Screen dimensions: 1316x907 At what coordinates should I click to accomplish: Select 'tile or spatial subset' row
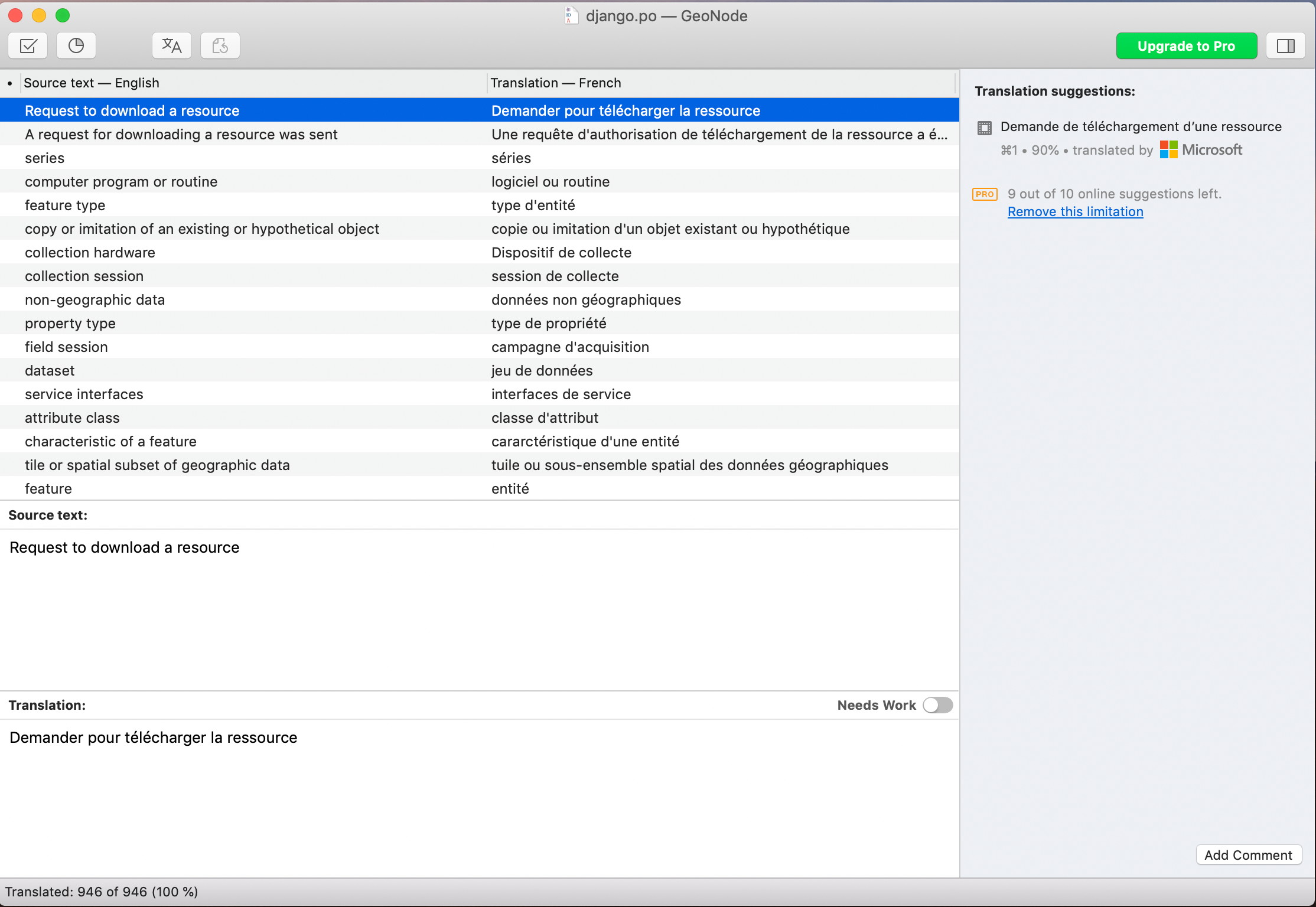(479, 465)
